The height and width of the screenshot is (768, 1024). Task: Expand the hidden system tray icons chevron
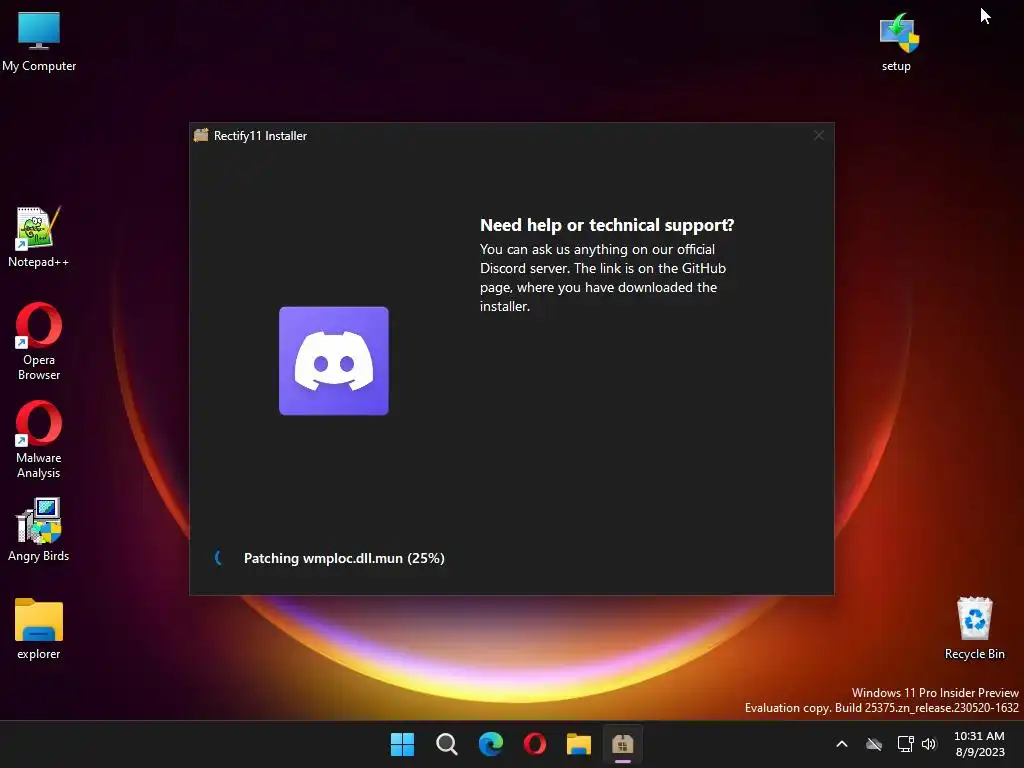(842, 744)
